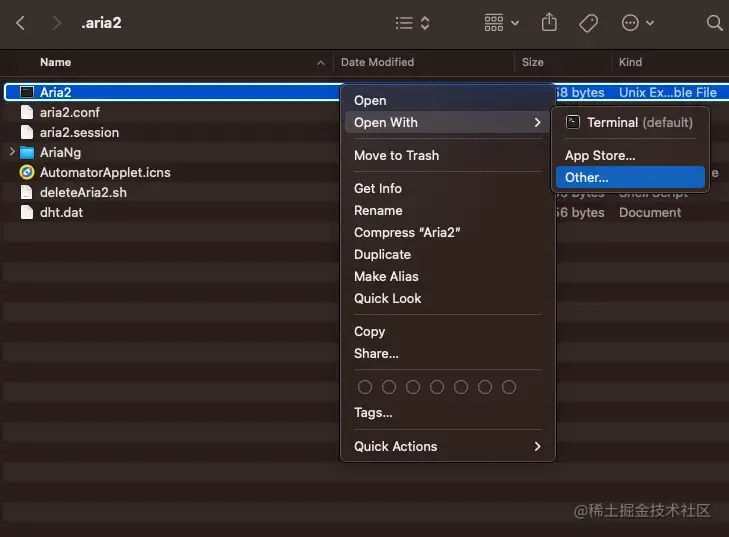729x537 pixels.
Task: Choose Tags... in the context menu
Action: [448, 412]
